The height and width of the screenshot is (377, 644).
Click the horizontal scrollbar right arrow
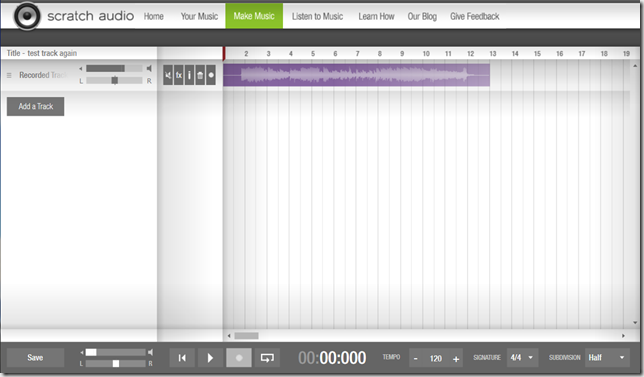coord(623,336)
